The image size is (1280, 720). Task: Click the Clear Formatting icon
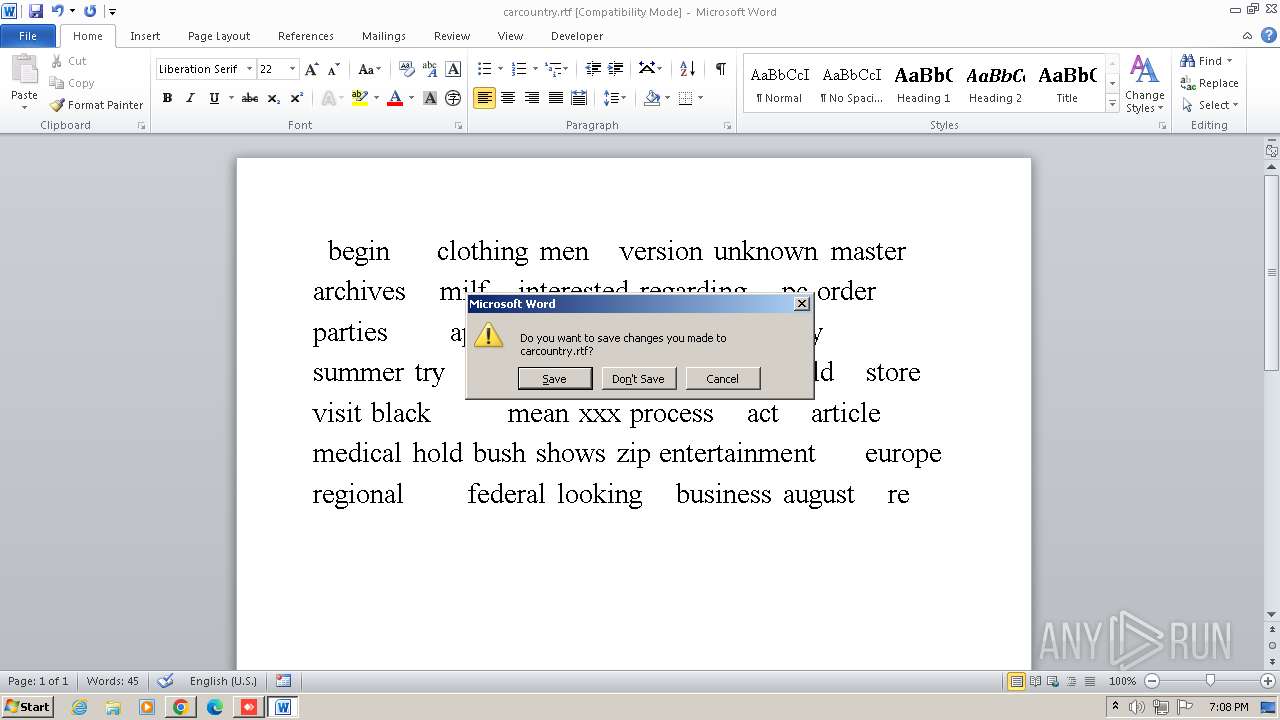(406, 69)
